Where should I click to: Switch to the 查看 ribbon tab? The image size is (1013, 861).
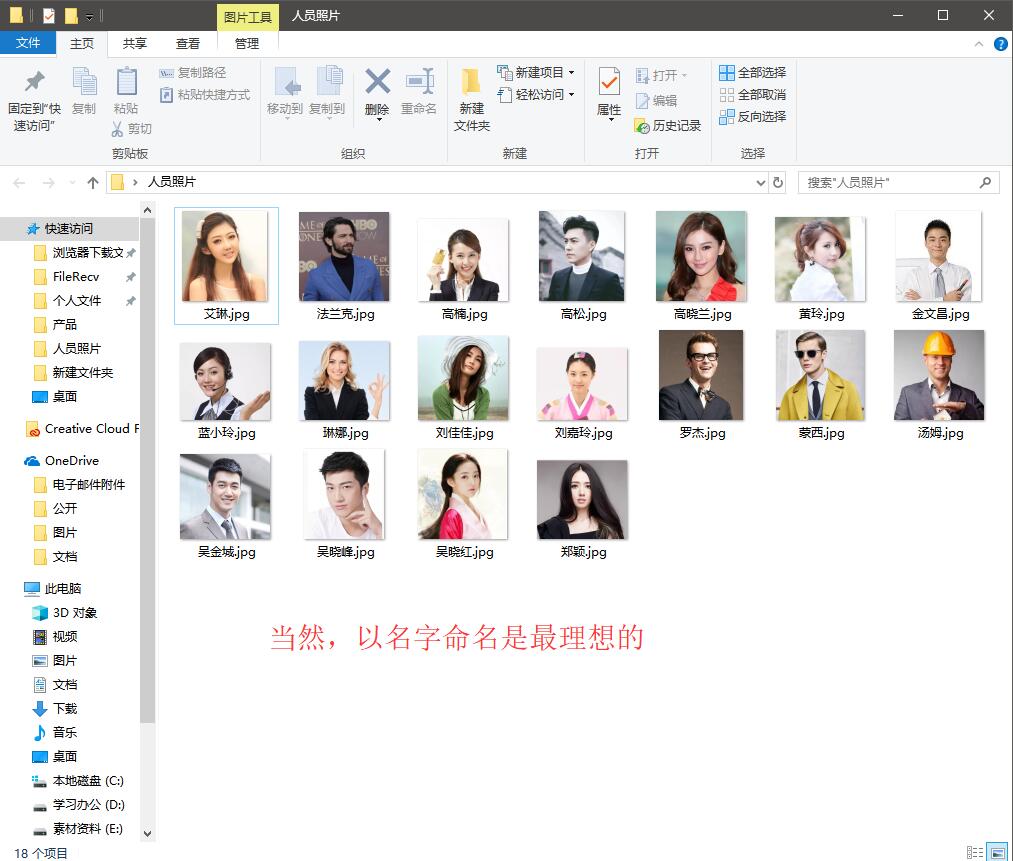point(188,43)
